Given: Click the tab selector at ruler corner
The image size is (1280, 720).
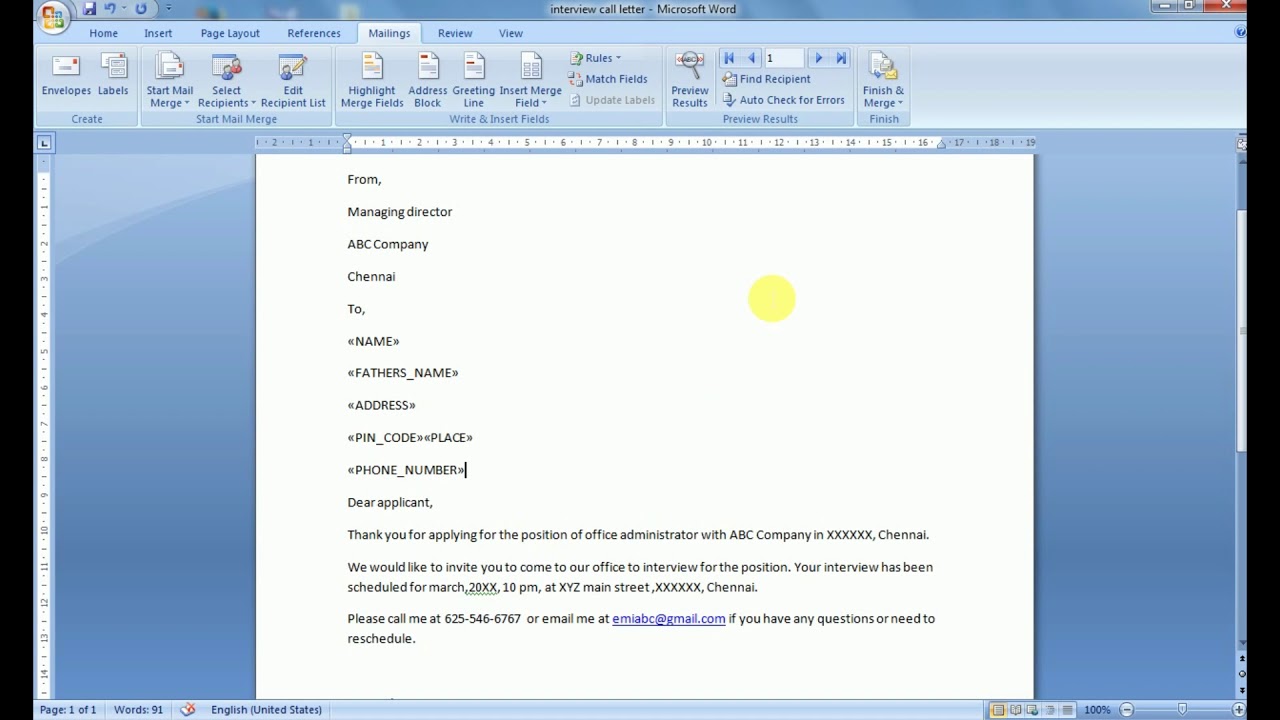Looking at the screenshot, I should click(44, 143).
